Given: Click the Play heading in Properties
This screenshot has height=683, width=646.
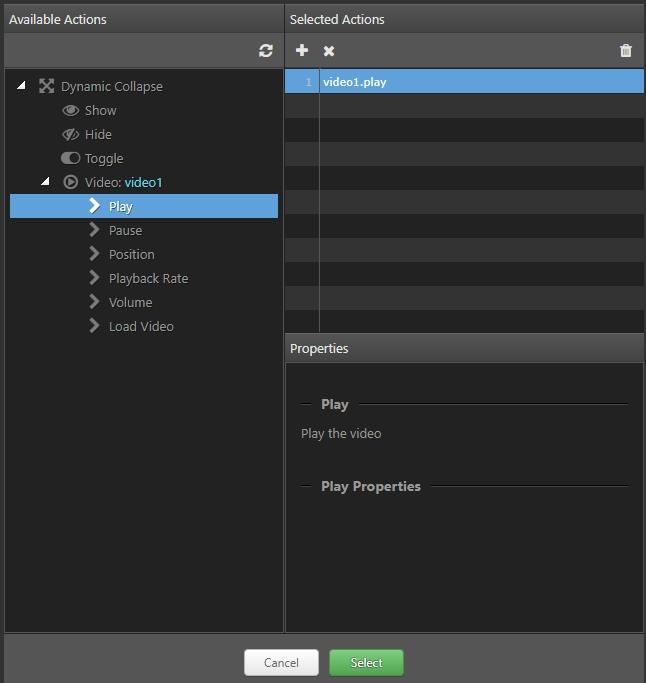Looking at the screenshot, I should pyautogui.click(x=335, y=405).
